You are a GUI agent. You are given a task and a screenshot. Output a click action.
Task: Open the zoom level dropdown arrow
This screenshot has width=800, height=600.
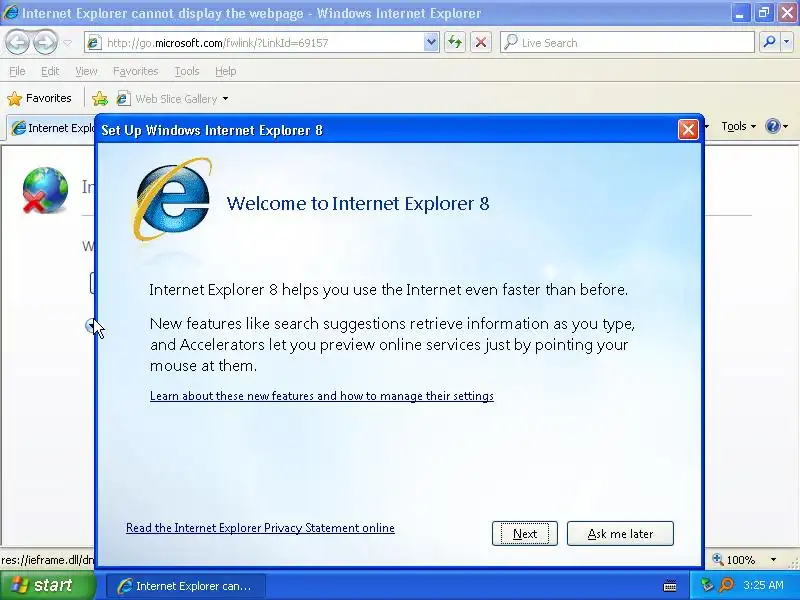pyautogui.click(x=773, y=560)
